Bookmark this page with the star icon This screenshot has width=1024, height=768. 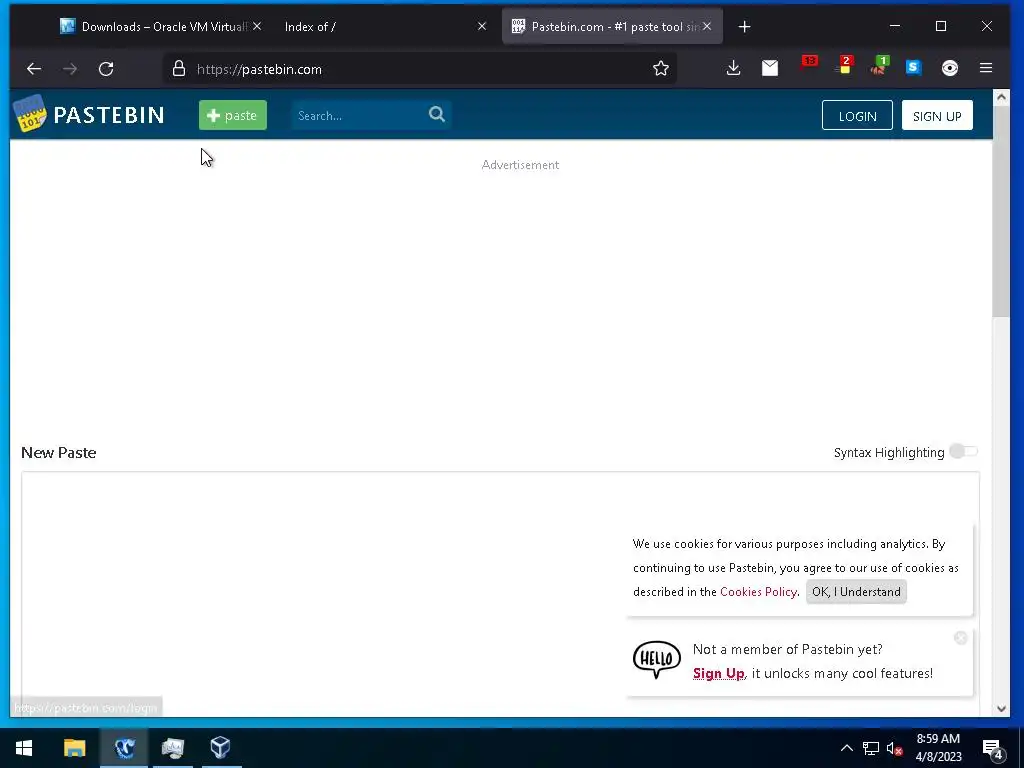pyautogui.click(x=661, y=69)
